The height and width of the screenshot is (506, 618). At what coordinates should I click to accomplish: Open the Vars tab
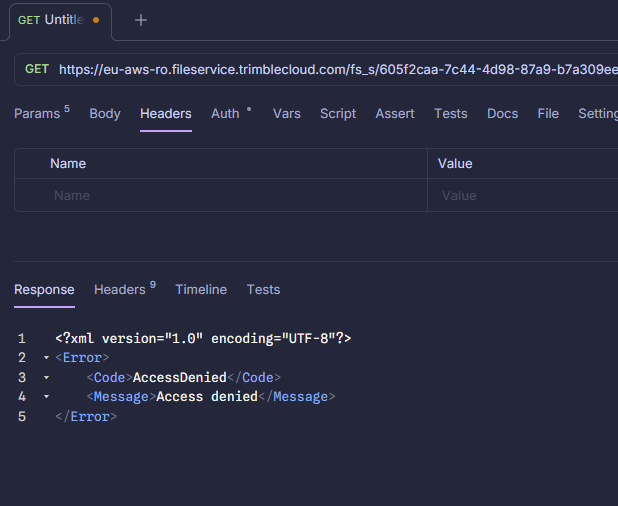point(287,113)
